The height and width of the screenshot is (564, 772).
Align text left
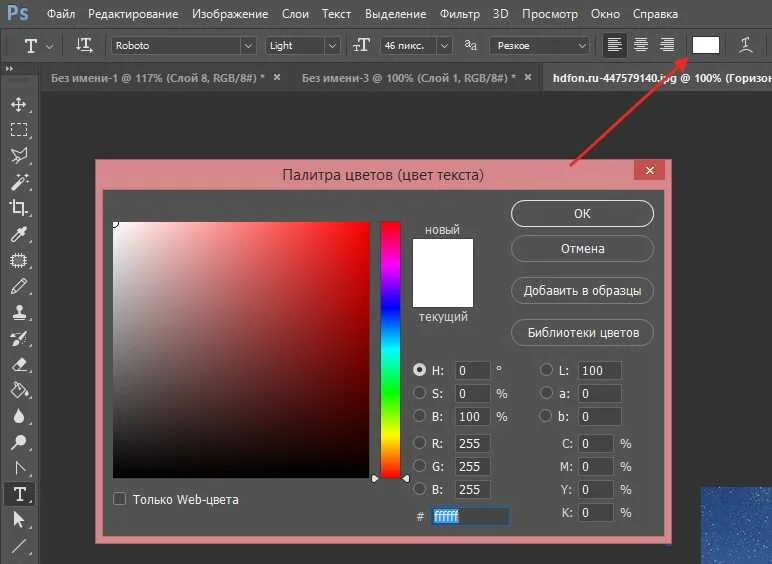click(x=614, y=45)
